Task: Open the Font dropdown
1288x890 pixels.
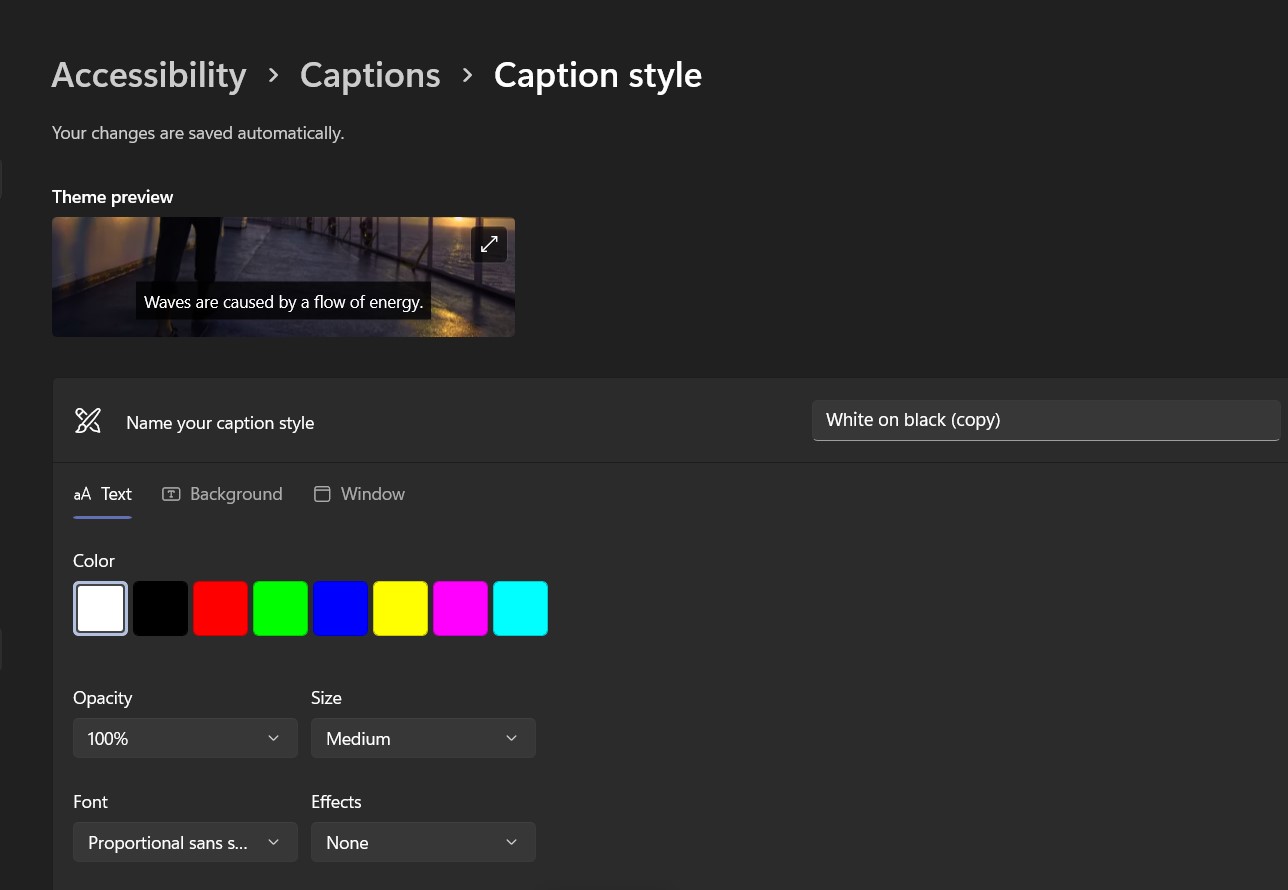Action: point(185,842)
